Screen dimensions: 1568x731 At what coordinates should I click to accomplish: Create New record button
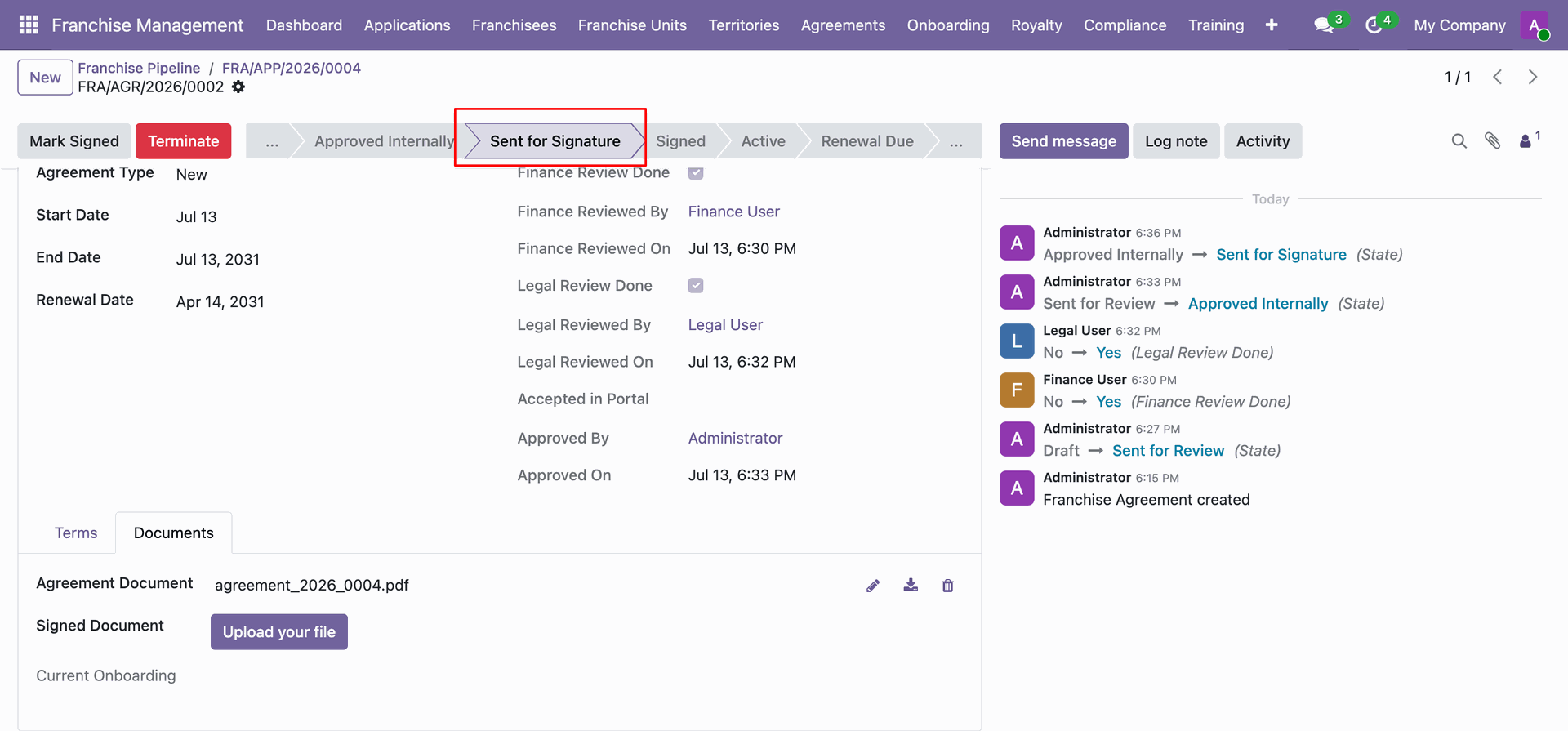click(46, 78)
